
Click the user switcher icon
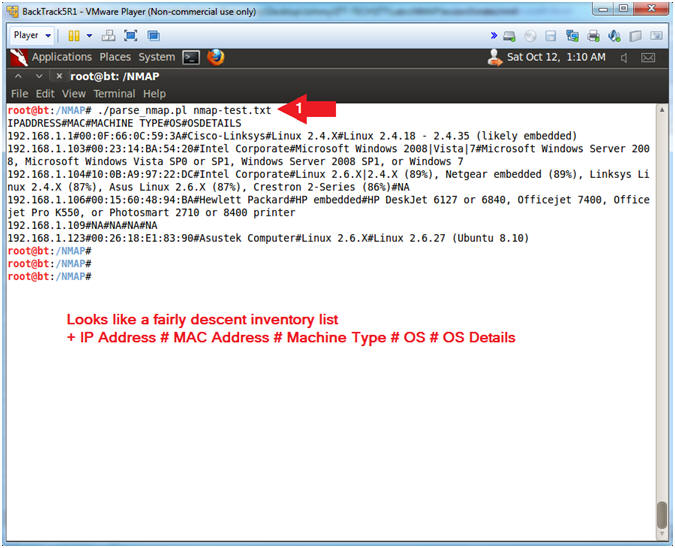pos(495,58)
